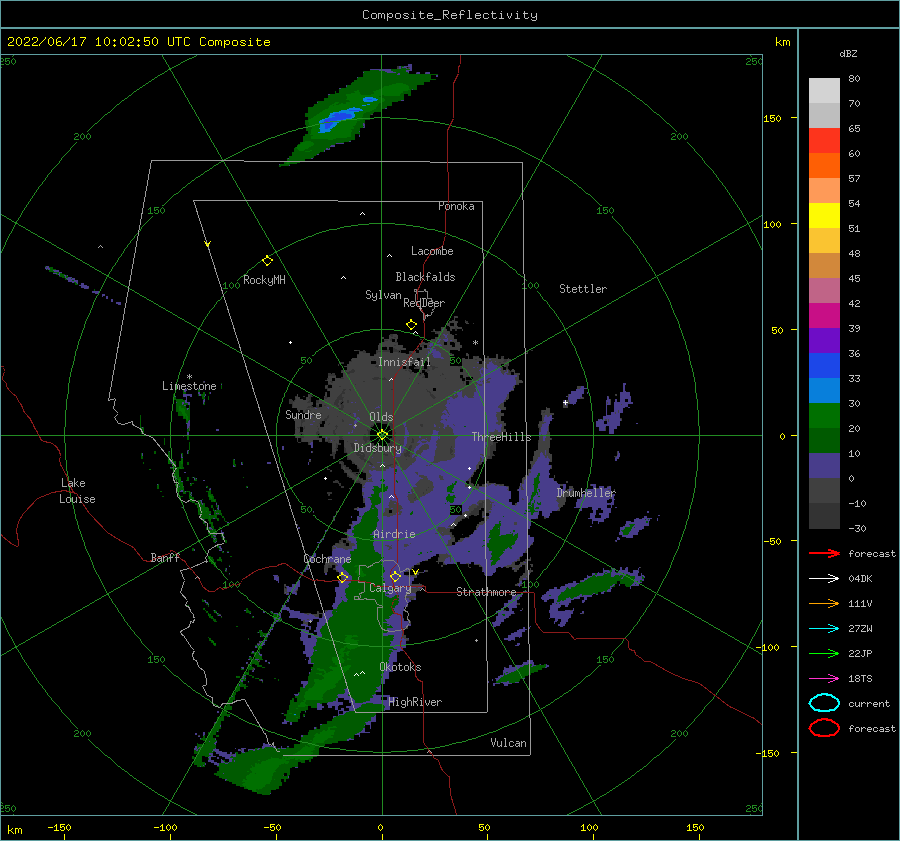Click the darkest gray -10 dBZ swatch
The height and width of the screenshot is (841, 900).
click(x=824, y=516)
